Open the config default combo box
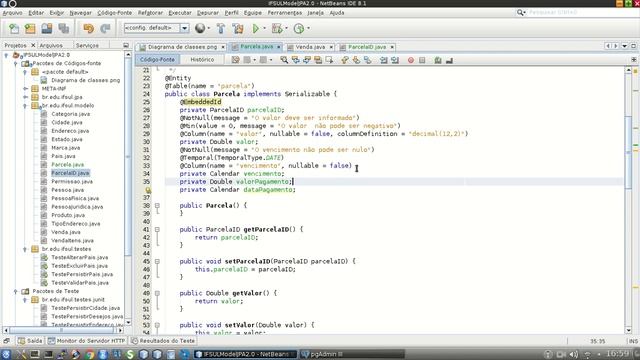Image resolution: width=640 pixels, height=360 pixels. click(x=156, y=28)
